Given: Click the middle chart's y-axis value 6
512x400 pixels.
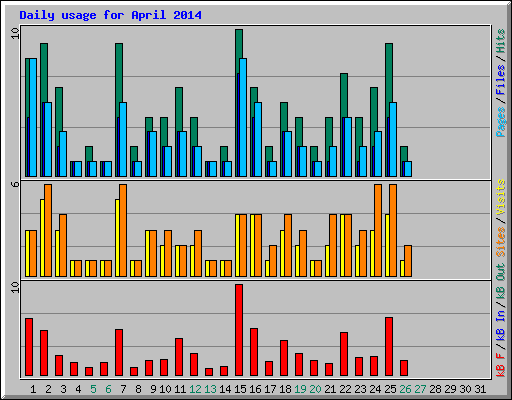Looking at the screenshot, I should pyautogui.click(x=15, y=184).
